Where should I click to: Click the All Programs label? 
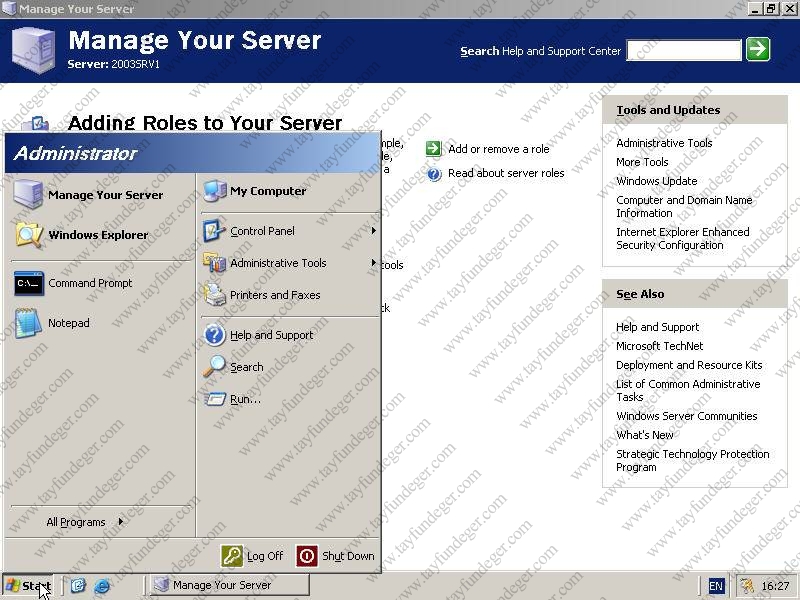coord(76,522)
